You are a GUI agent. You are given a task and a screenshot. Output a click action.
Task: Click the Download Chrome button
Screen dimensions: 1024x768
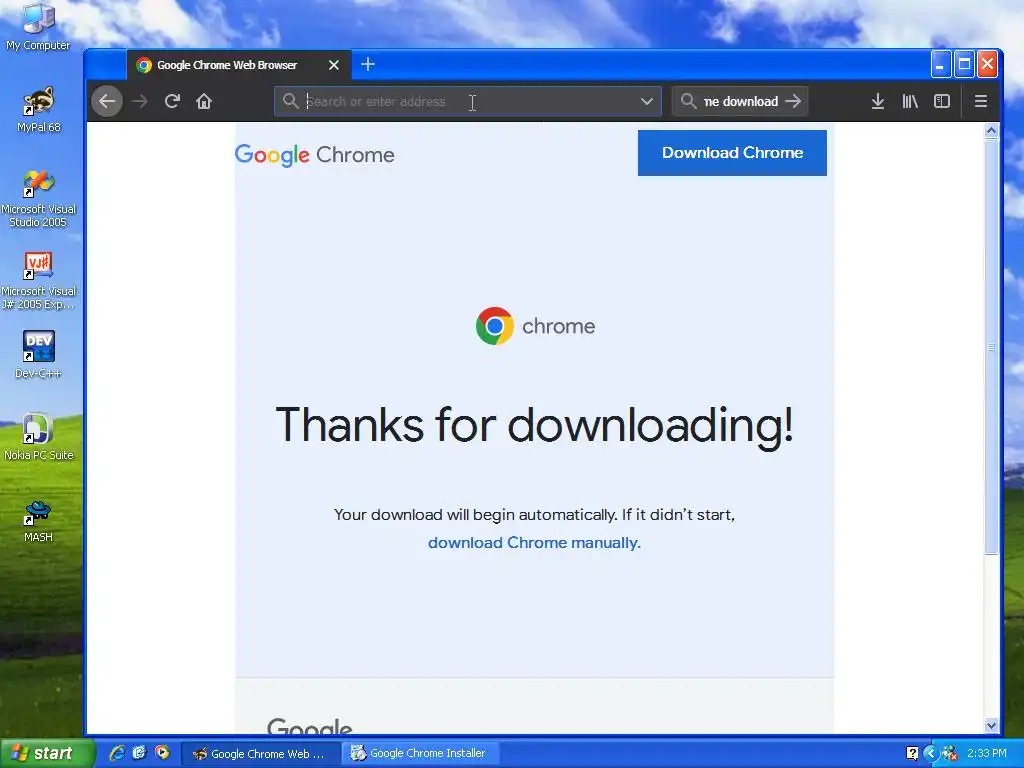(x=732, y=153)
